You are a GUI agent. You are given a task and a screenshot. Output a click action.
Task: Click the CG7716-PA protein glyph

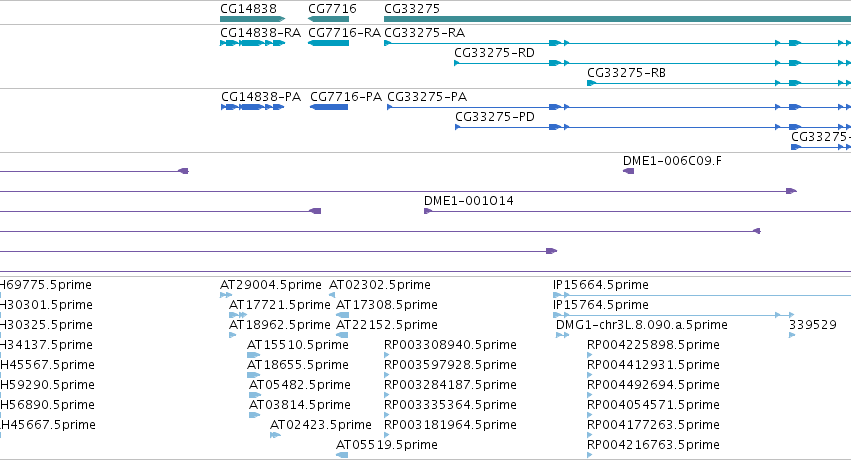tap(329, 107)
